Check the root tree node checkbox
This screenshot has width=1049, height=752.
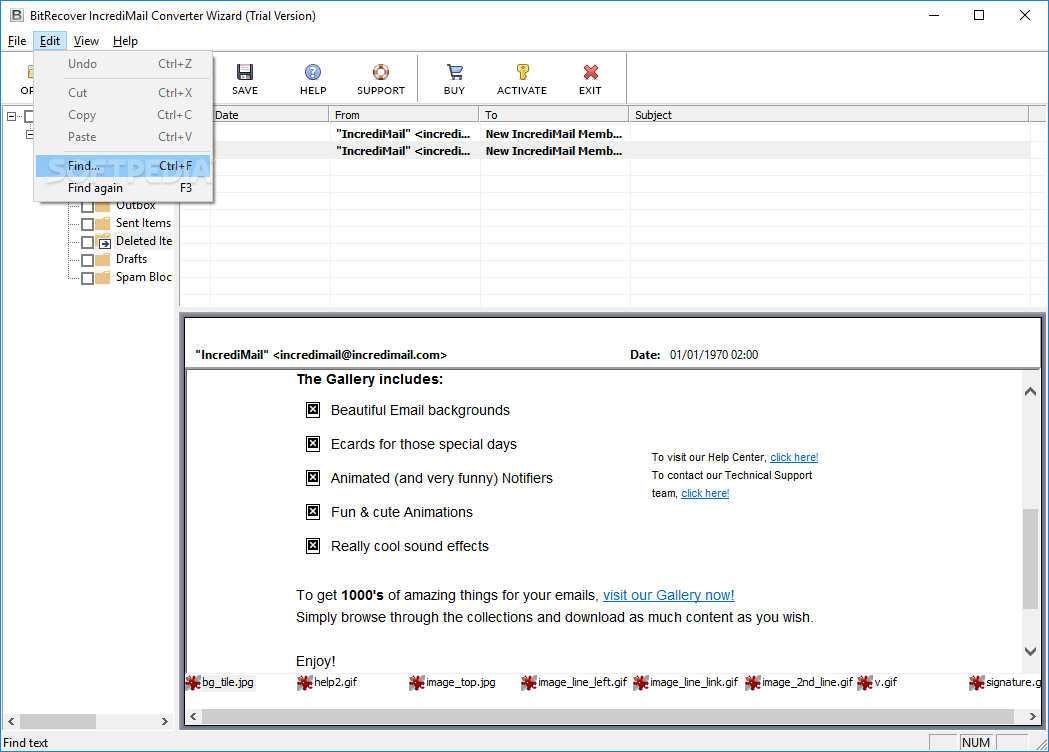tap(29, 116)
